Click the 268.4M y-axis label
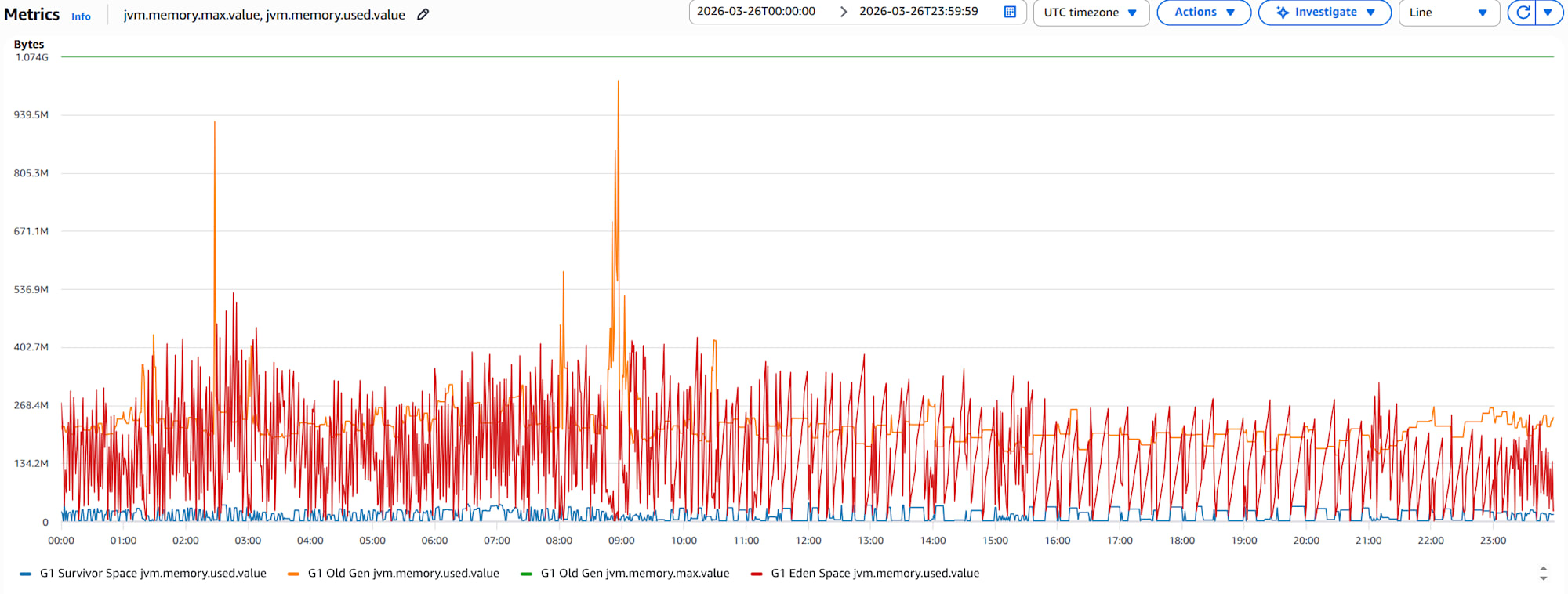This screenshot has width=1568, height=594. pyautogui.click(x=31, y=405)
